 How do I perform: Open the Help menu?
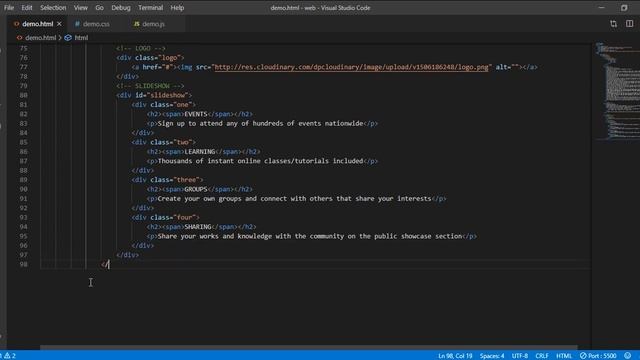click(177, 8)
